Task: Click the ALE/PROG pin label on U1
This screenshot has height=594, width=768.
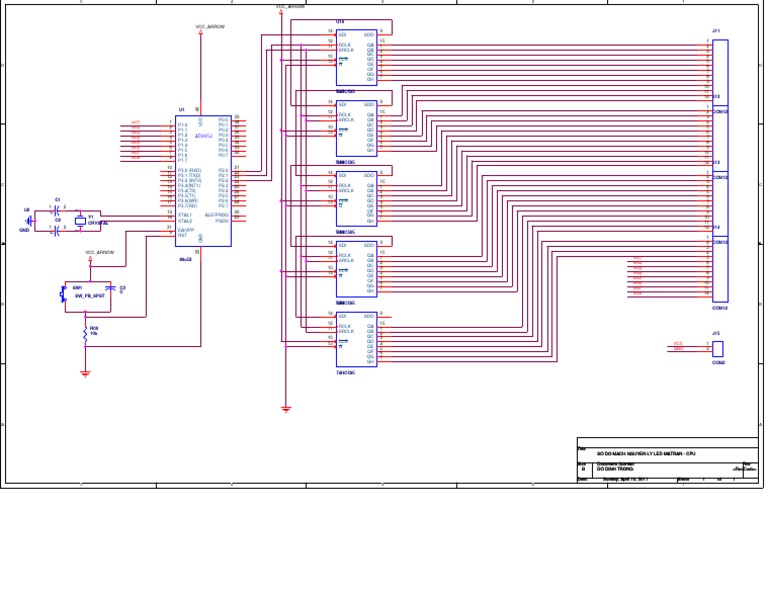Action: [216, 215]
